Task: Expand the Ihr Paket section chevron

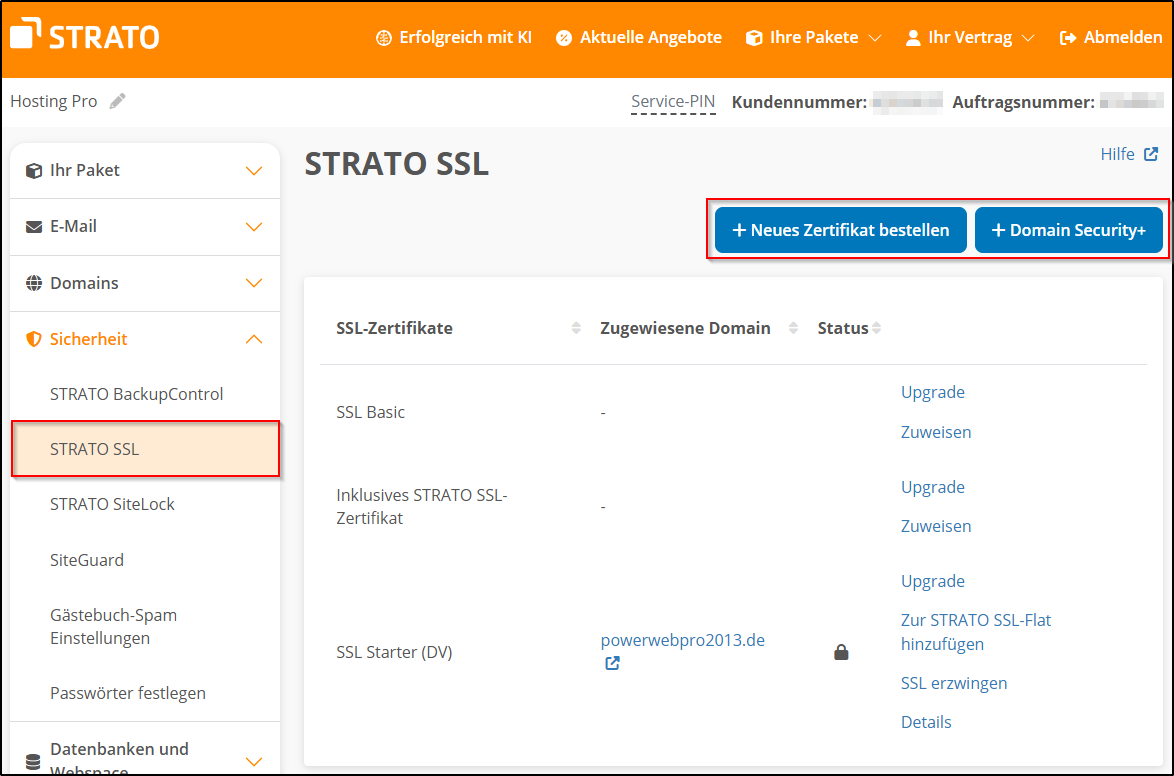Action: pos(255,171)
